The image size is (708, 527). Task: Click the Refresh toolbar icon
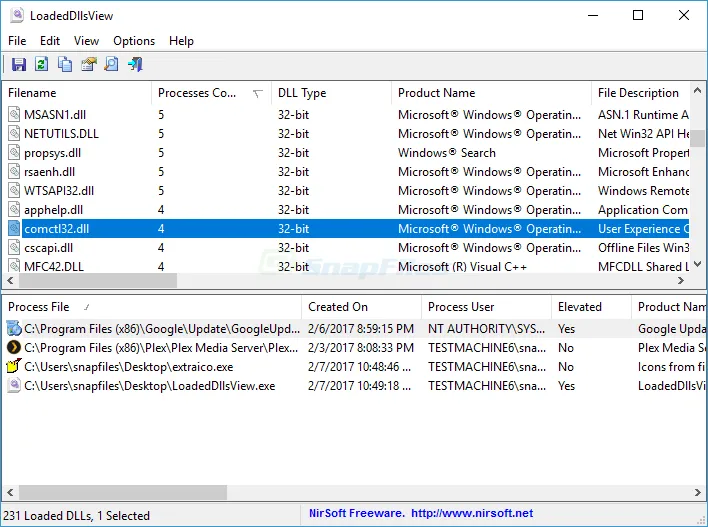(42, 64)
